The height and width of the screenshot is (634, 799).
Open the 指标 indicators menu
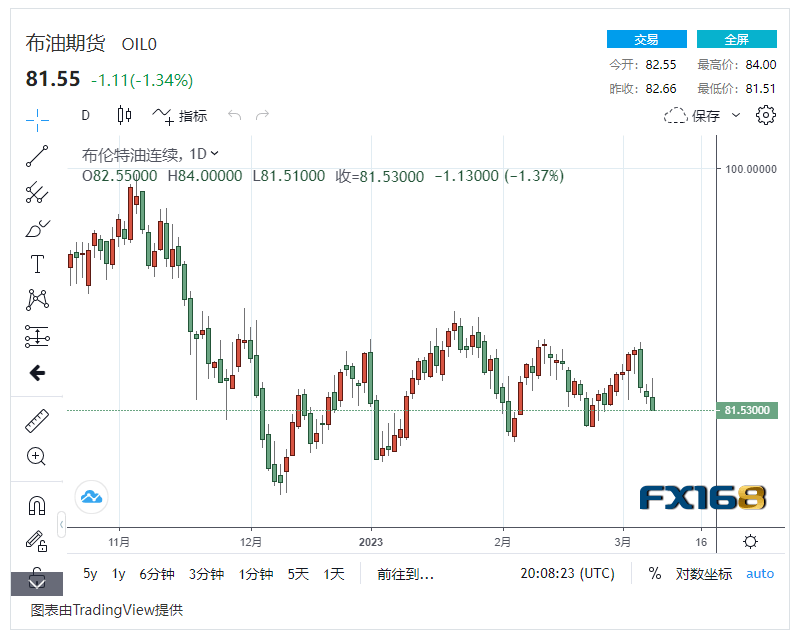point(180,115)
